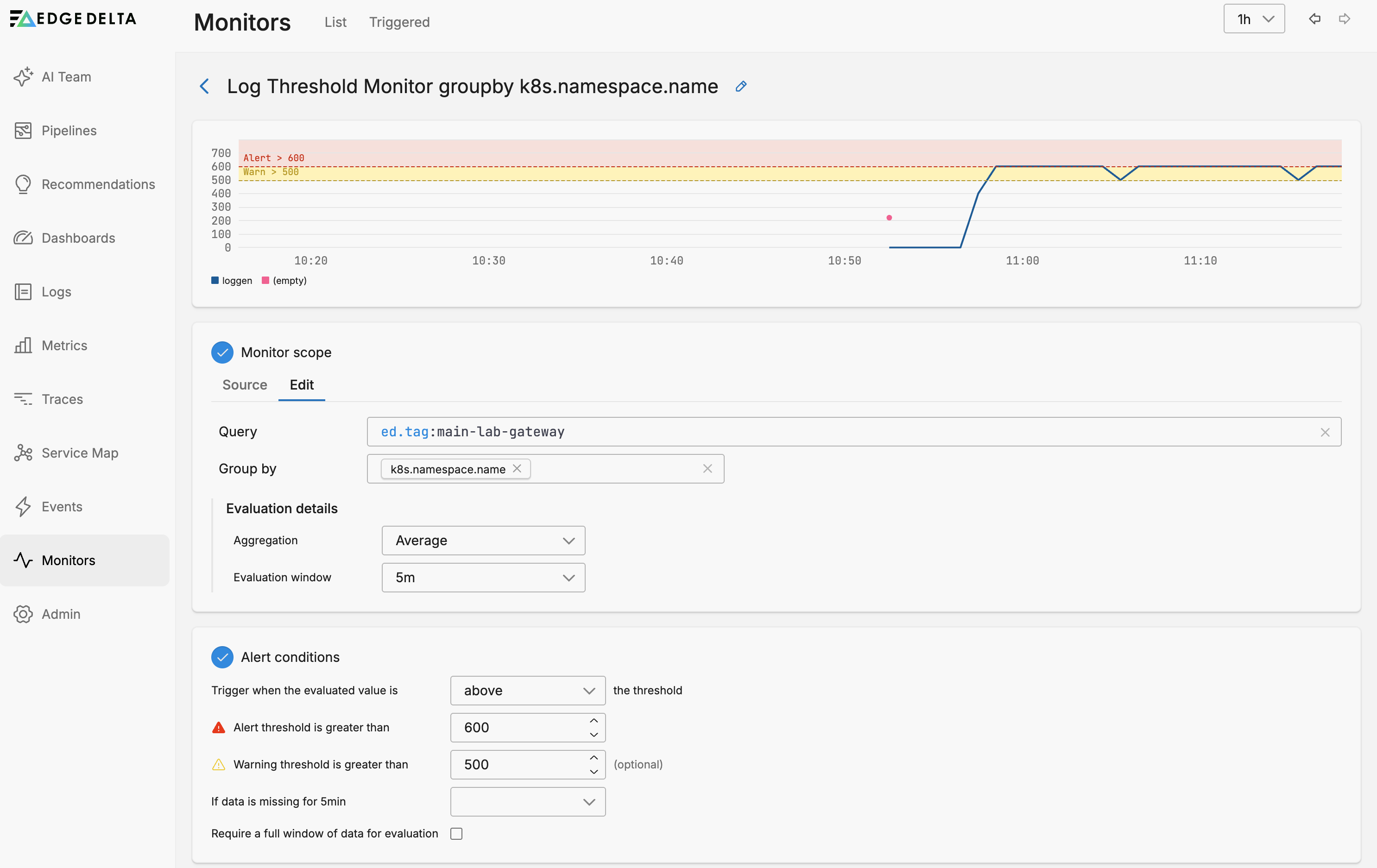1377x868 pixels.
Task: Click the pencil edit icon beside monitor title
Action: pos(740,86)
